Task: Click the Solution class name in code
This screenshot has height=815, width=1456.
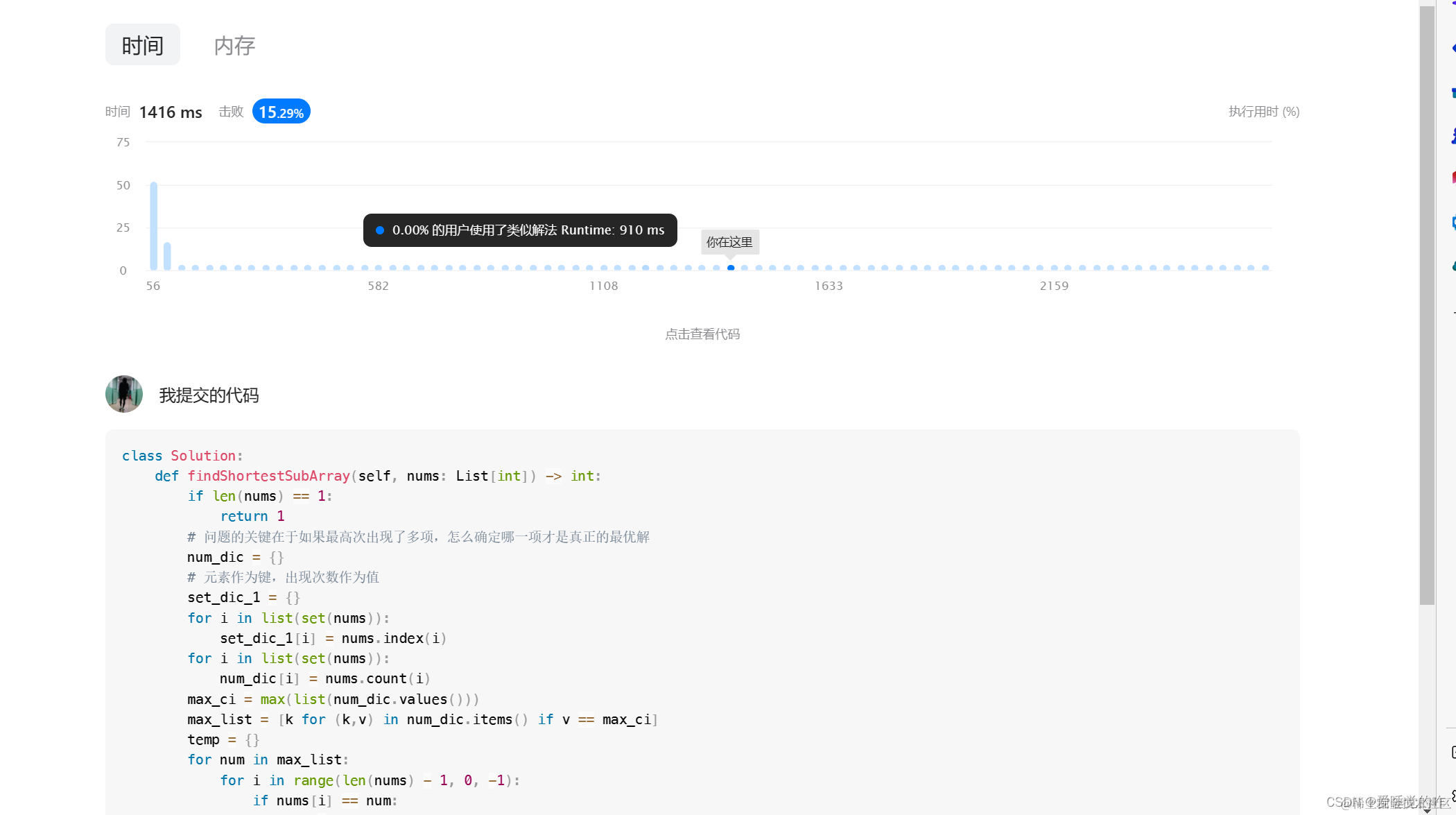Action: click(203, 456)
